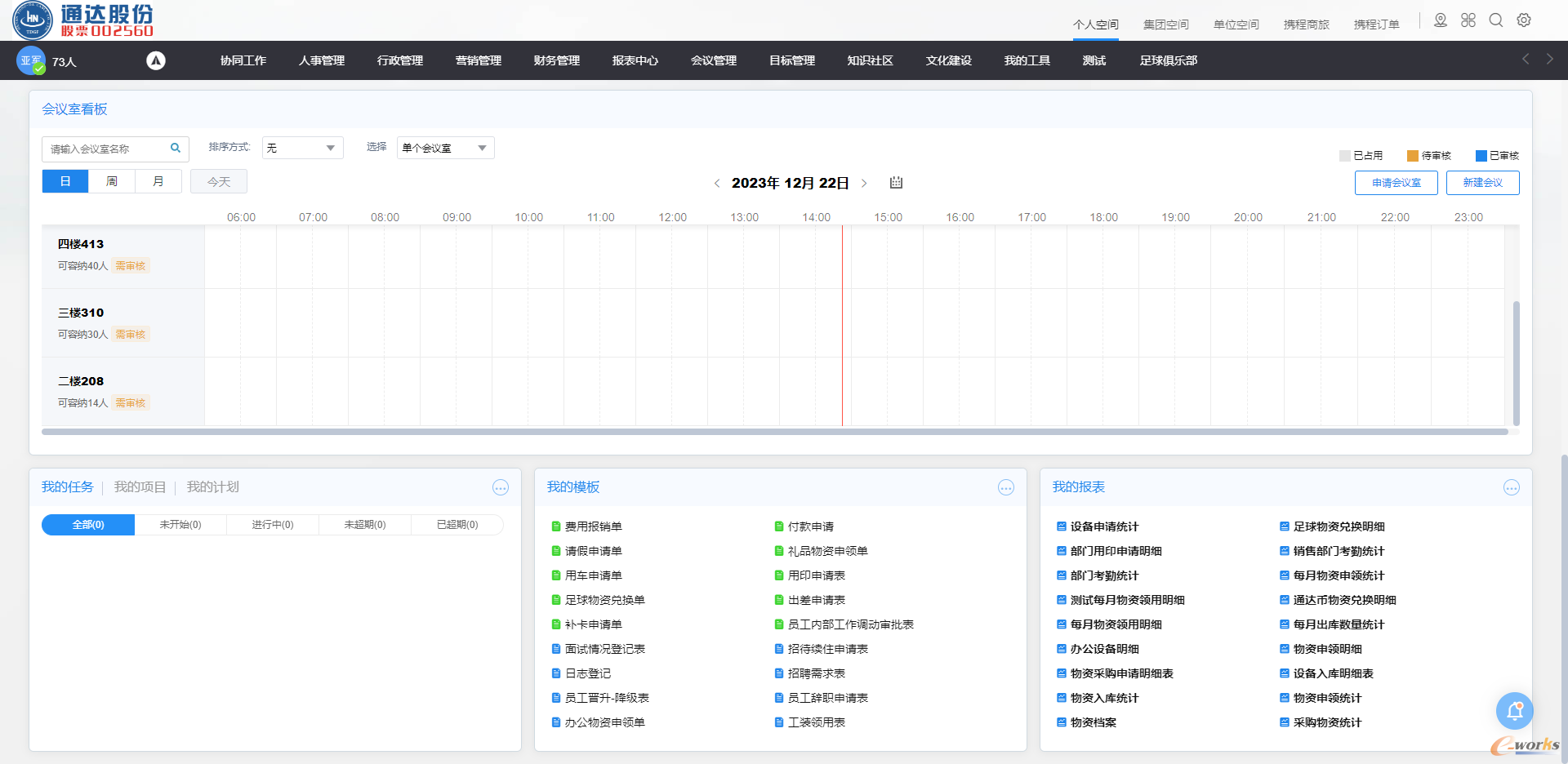Screen dimensions: 1568x764
Task: Open the apps grid icon in header
Action: (1468, 20)
